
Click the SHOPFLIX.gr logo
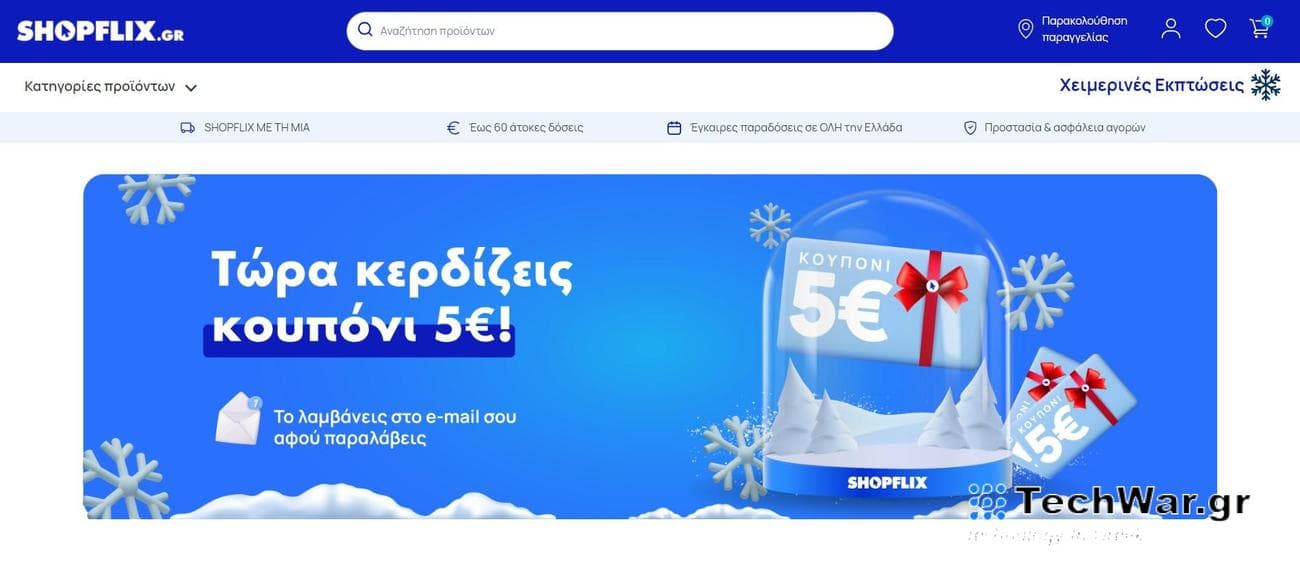click(100, 31)
